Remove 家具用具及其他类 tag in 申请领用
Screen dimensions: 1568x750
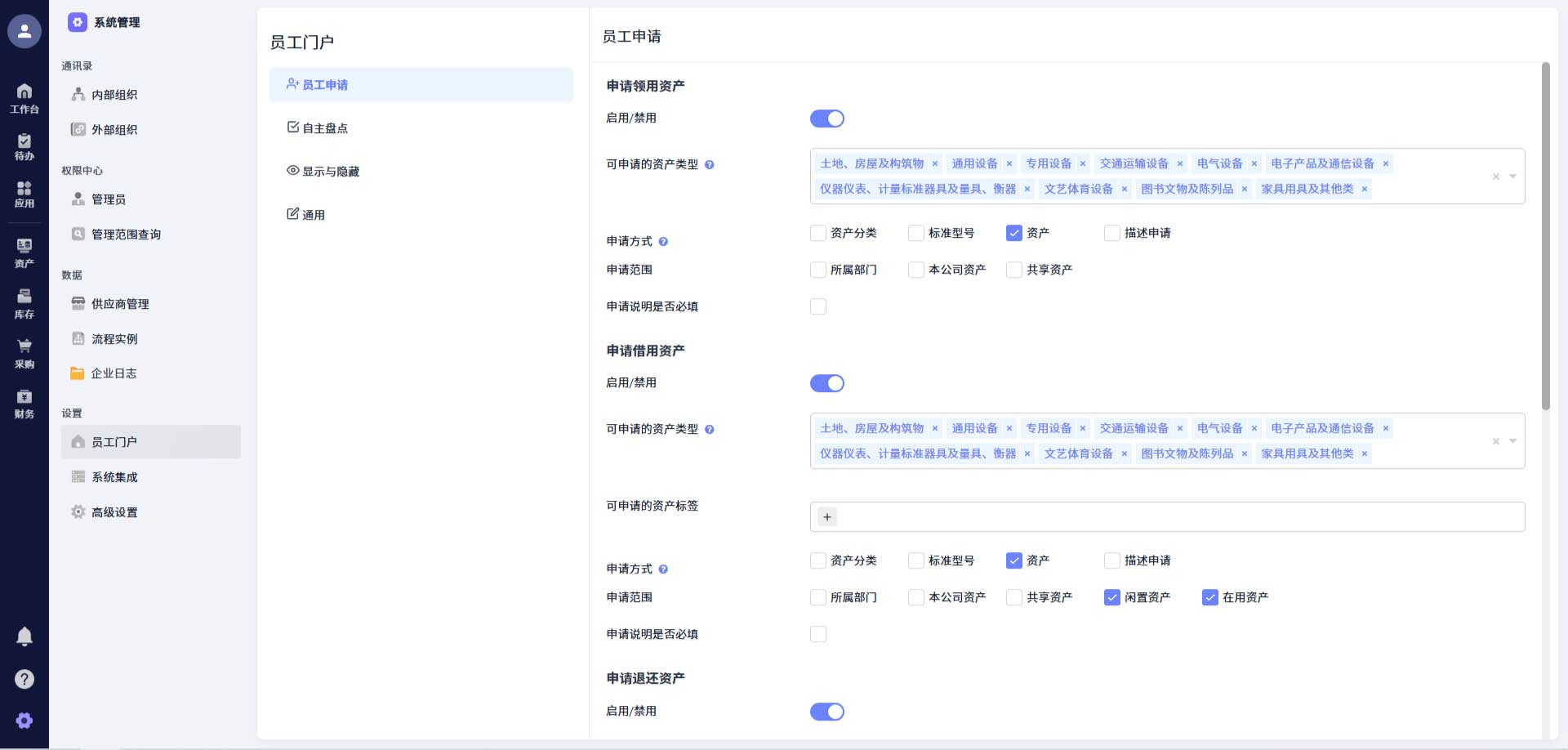click(x=1365, y=189)
